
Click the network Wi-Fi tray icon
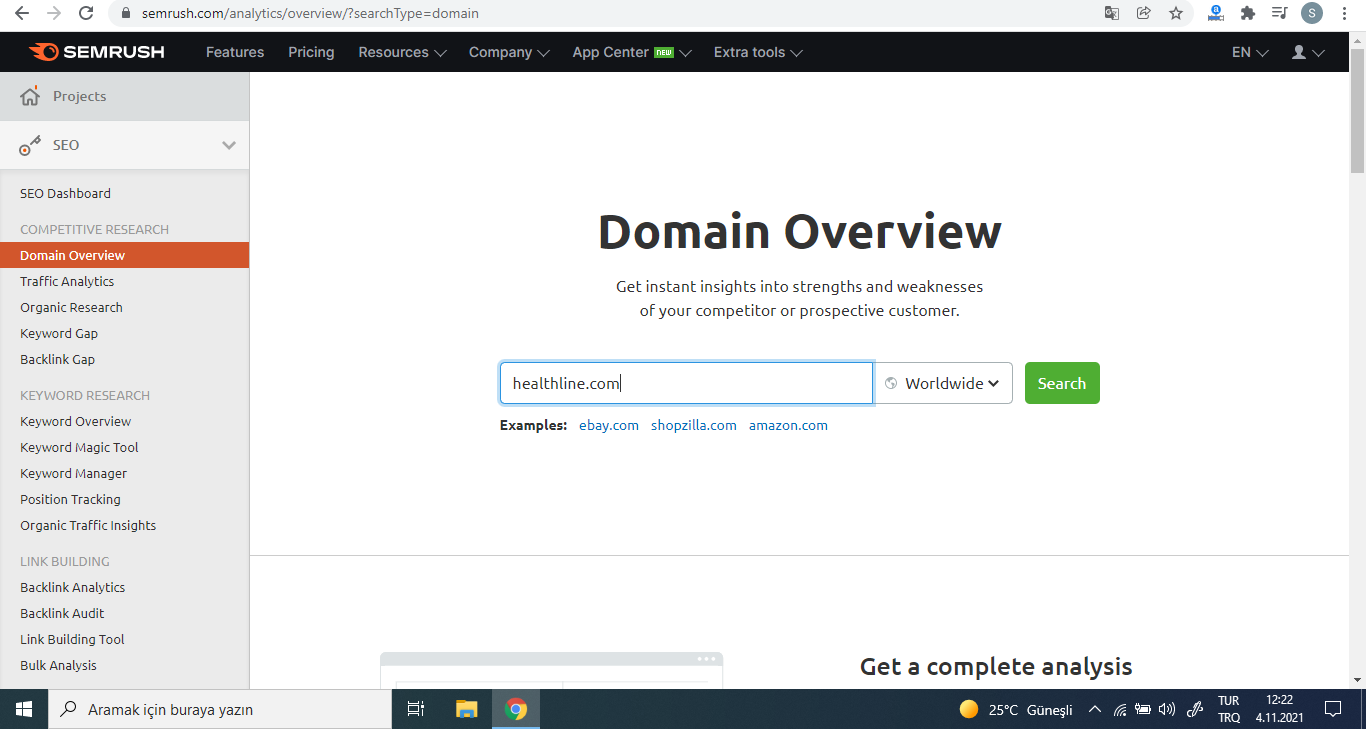[1120, 710]
